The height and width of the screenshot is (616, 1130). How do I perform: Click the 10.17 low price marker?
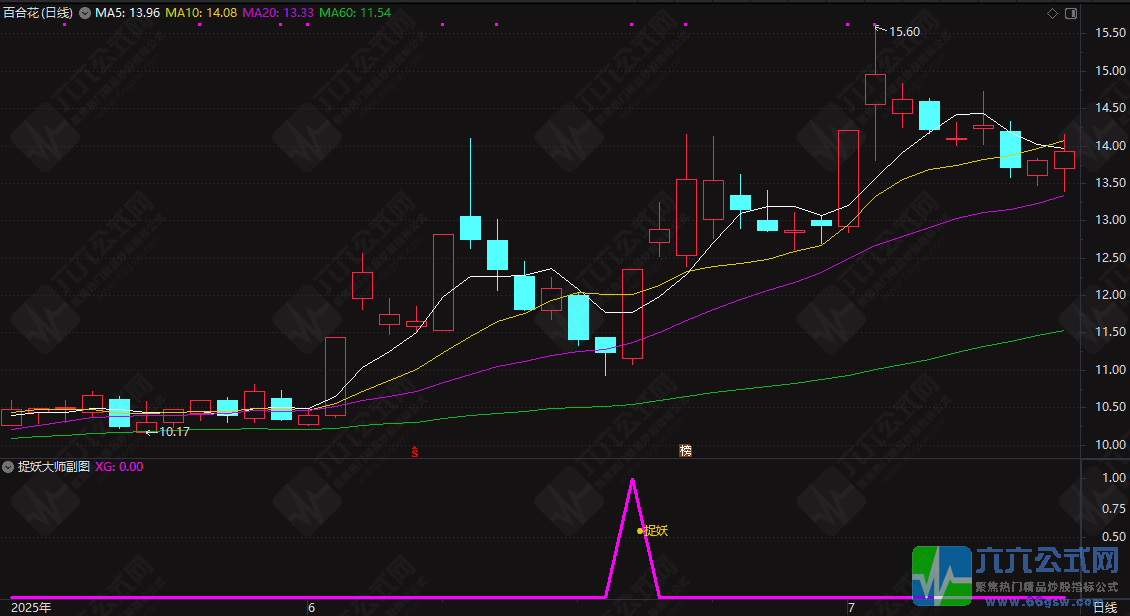pyautogui.click(x=174, y=432)
